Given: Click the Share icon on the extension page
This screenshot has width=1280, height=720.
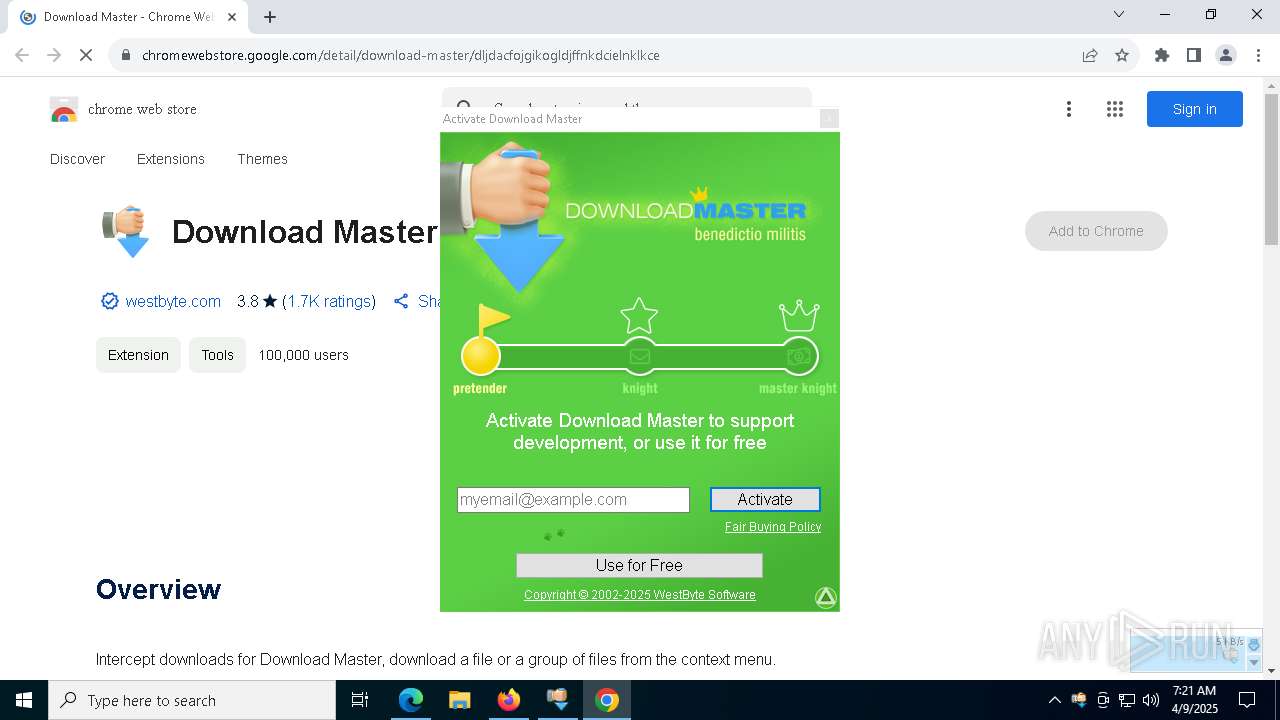Looking at the screenshot, I should click(x=401, y=301).
